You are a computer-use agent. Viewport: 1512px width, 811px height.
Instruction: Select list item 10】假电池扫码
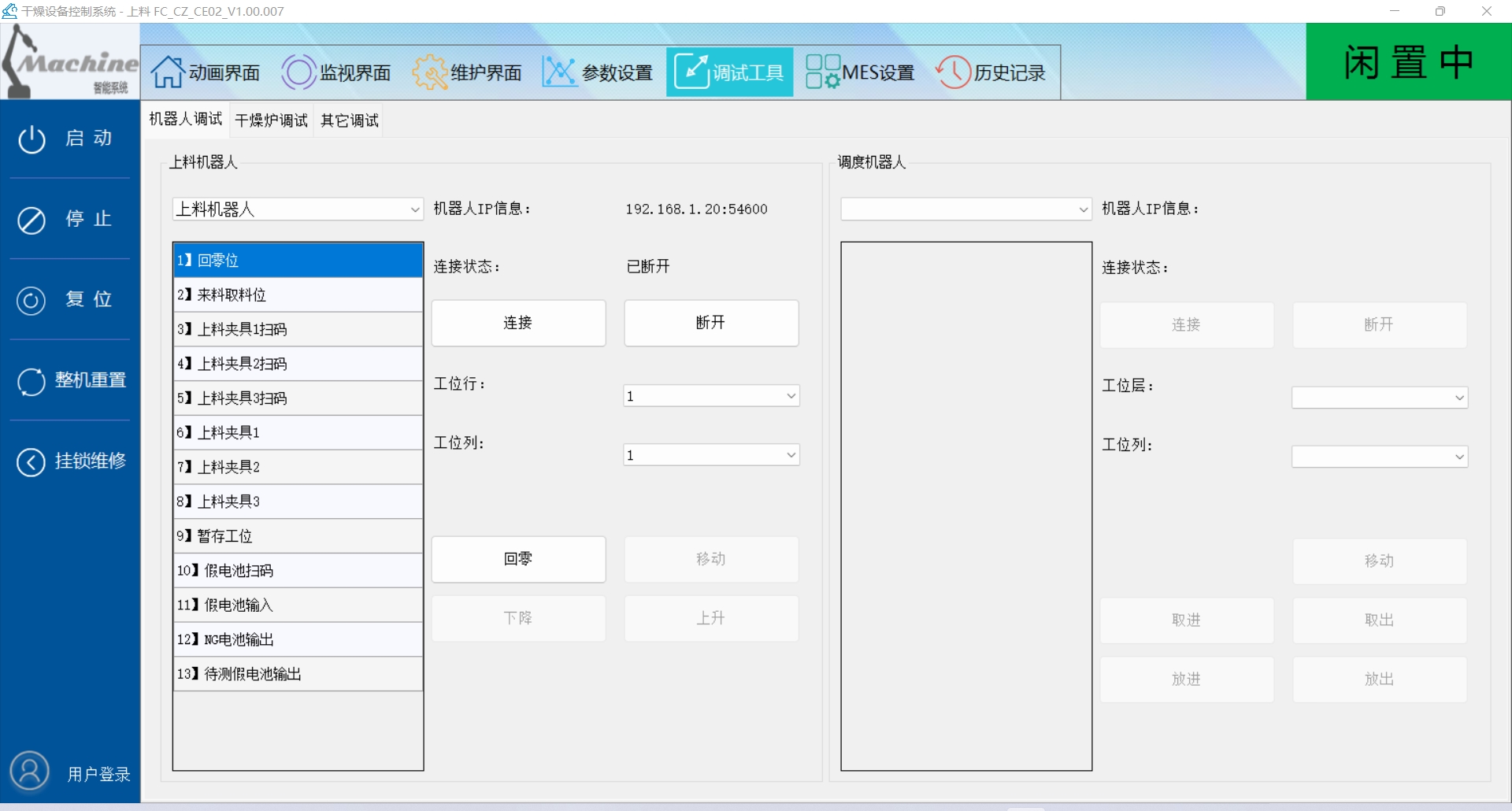[298, 571]
